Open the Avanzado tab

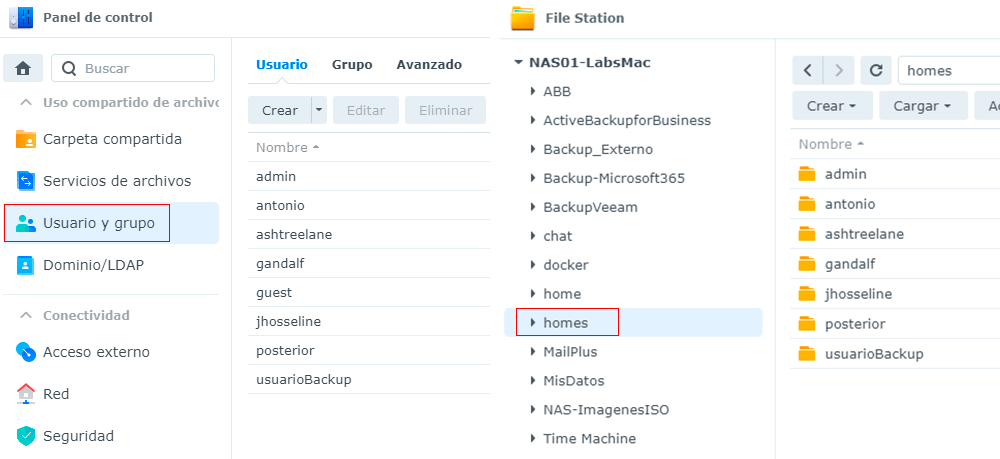point(429,64)
